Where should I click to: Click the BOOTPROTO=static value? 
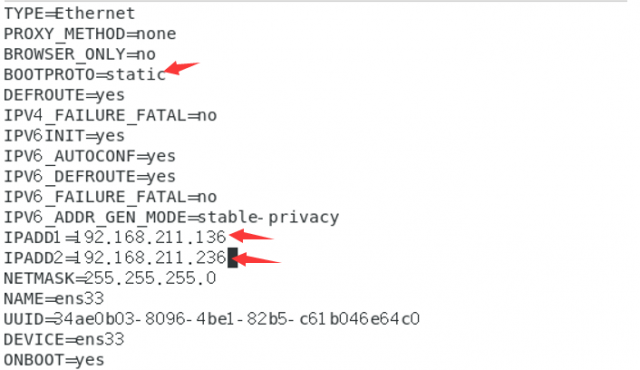click(136, 75)
